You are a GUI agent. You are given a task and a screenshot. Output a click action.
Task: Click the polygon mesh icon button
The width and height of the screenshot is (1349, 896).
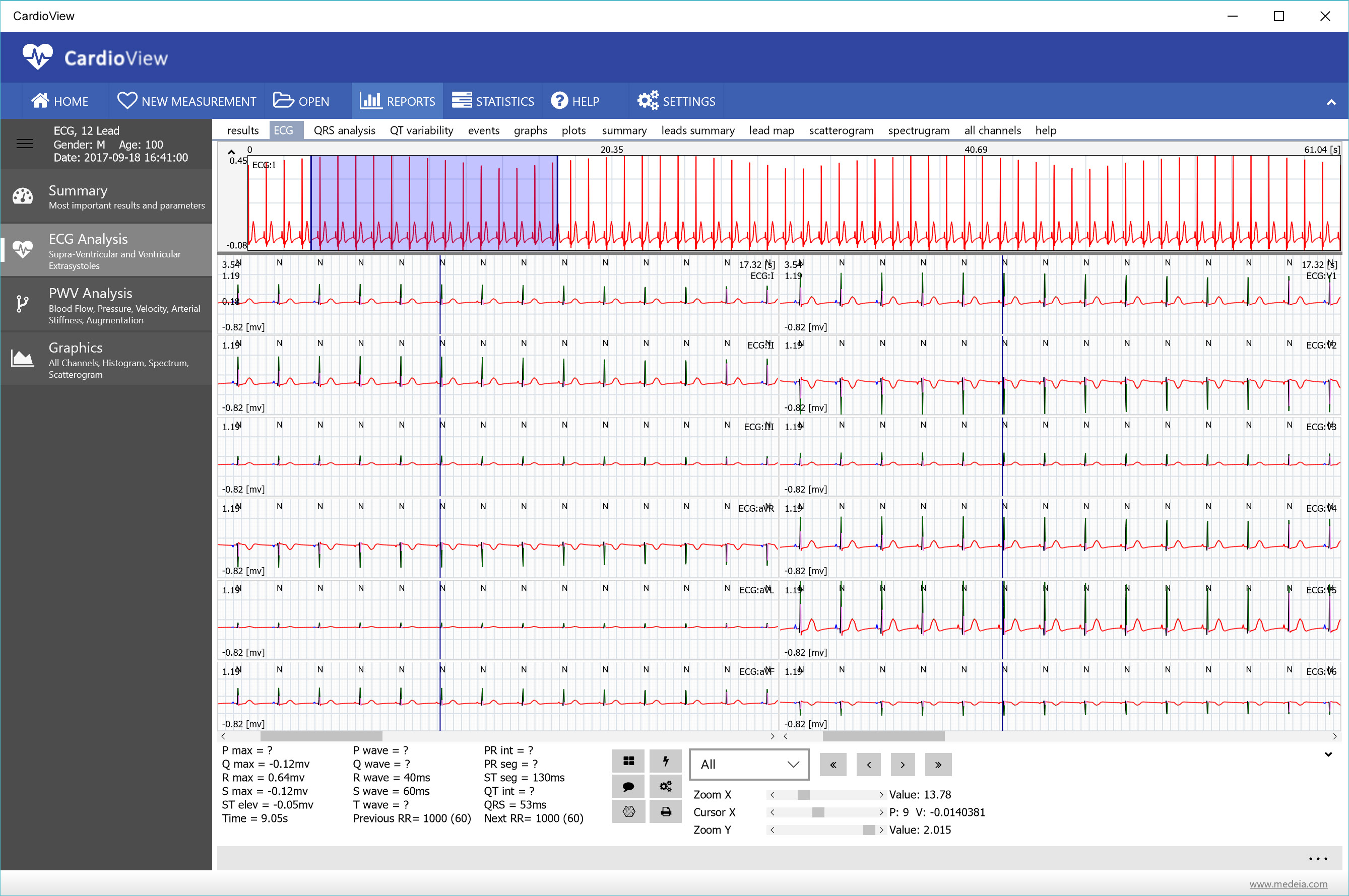629,811
